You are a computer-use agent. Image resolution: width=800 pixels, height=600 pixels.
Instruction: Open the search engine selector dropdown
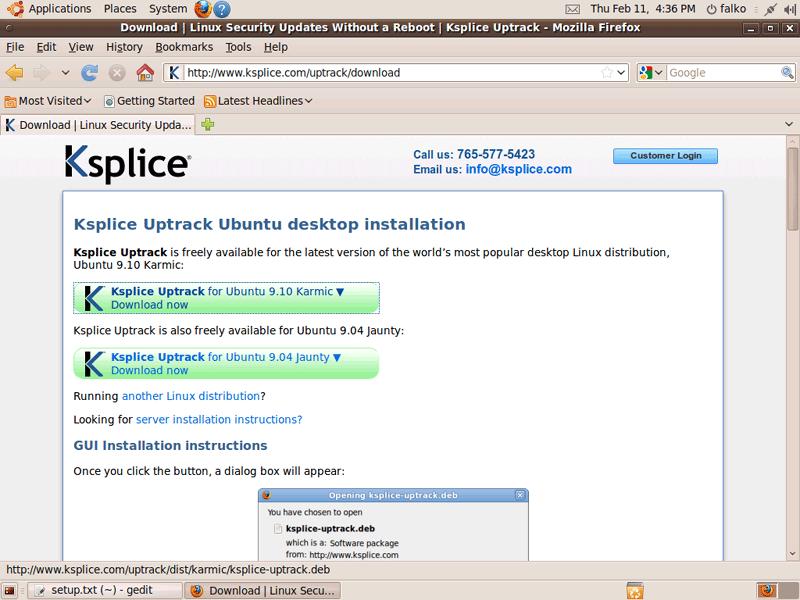point(651,73)
